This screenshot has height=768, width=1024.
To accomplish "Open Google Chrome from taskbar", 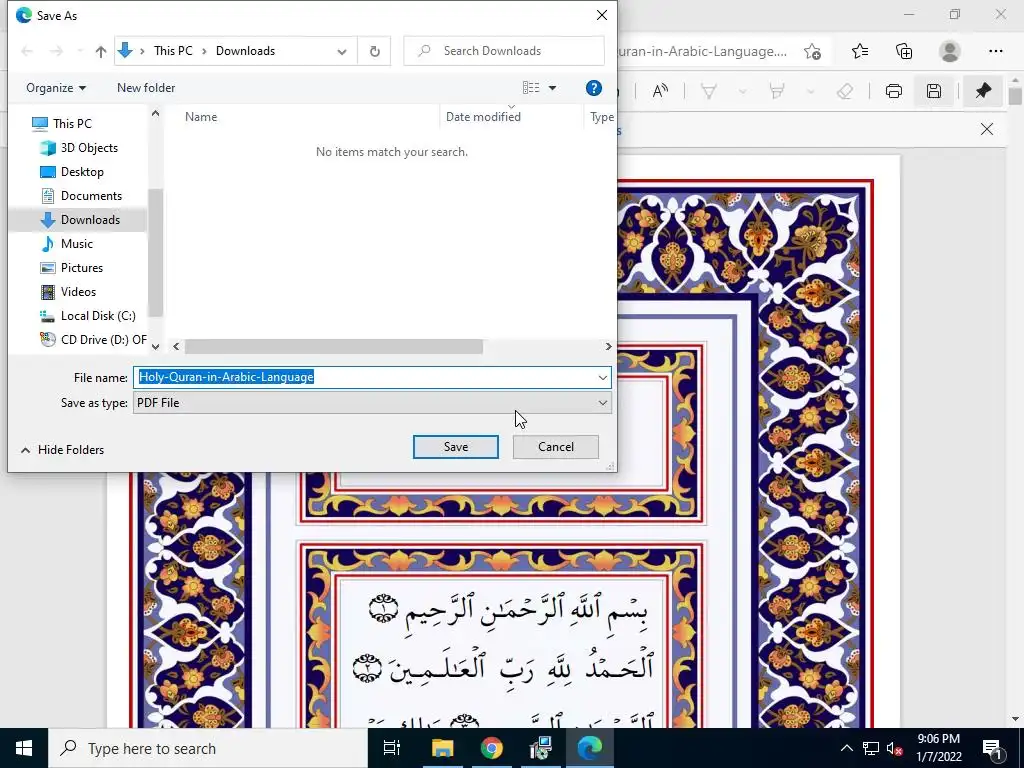I will pyautogui.click(x=492, y=748).
